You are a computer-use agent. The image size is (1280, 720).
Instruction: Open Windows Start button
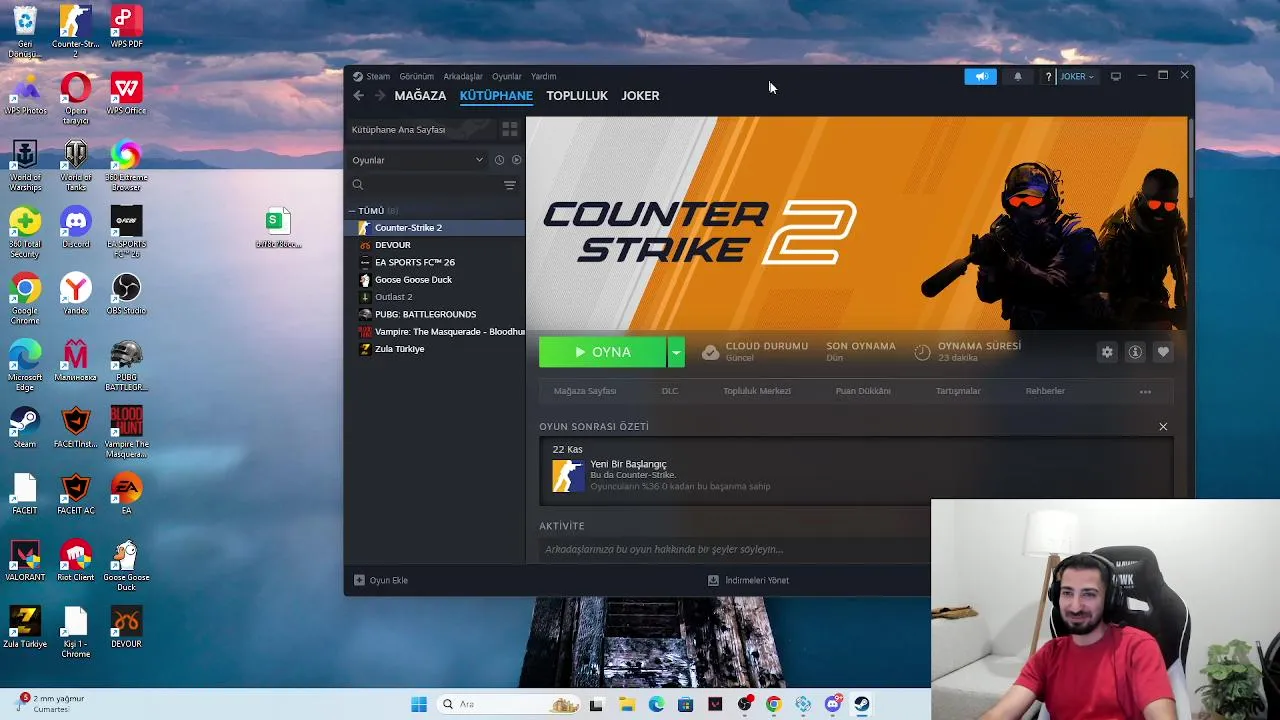419,704
